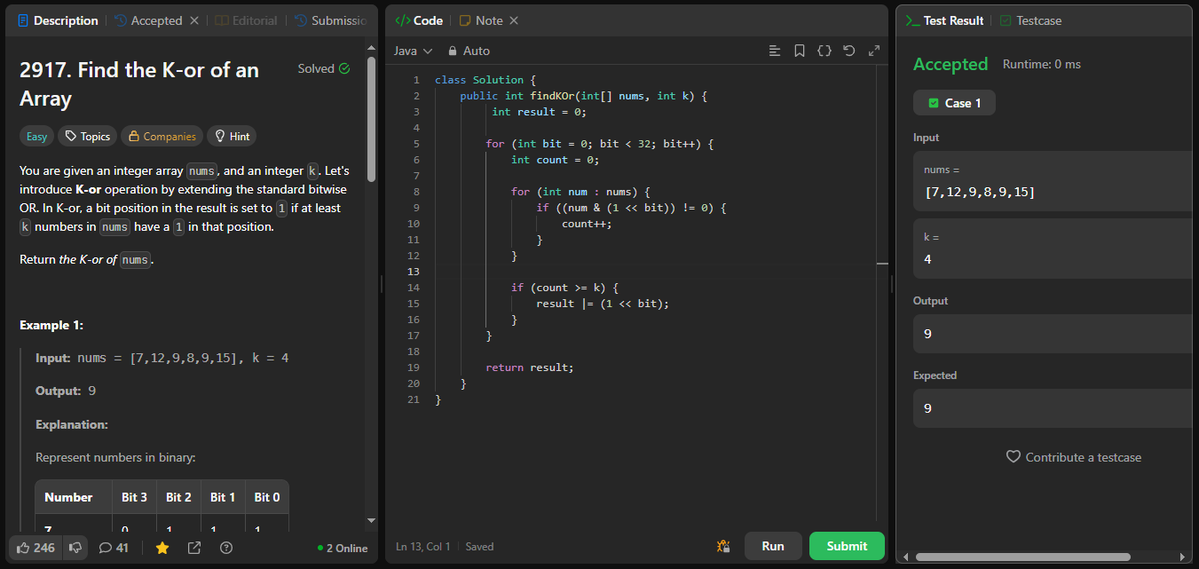Click the Number table header cell

[x=73, y=497]
